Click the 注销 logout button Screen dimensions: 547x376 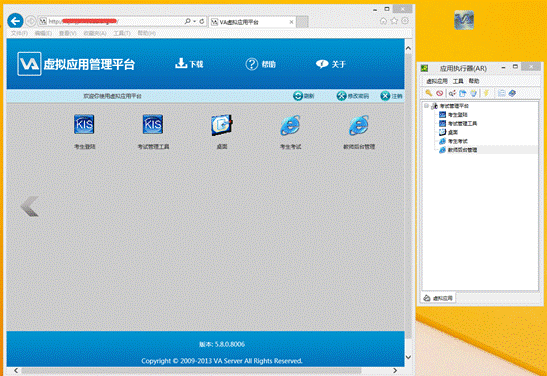(391, 96)
